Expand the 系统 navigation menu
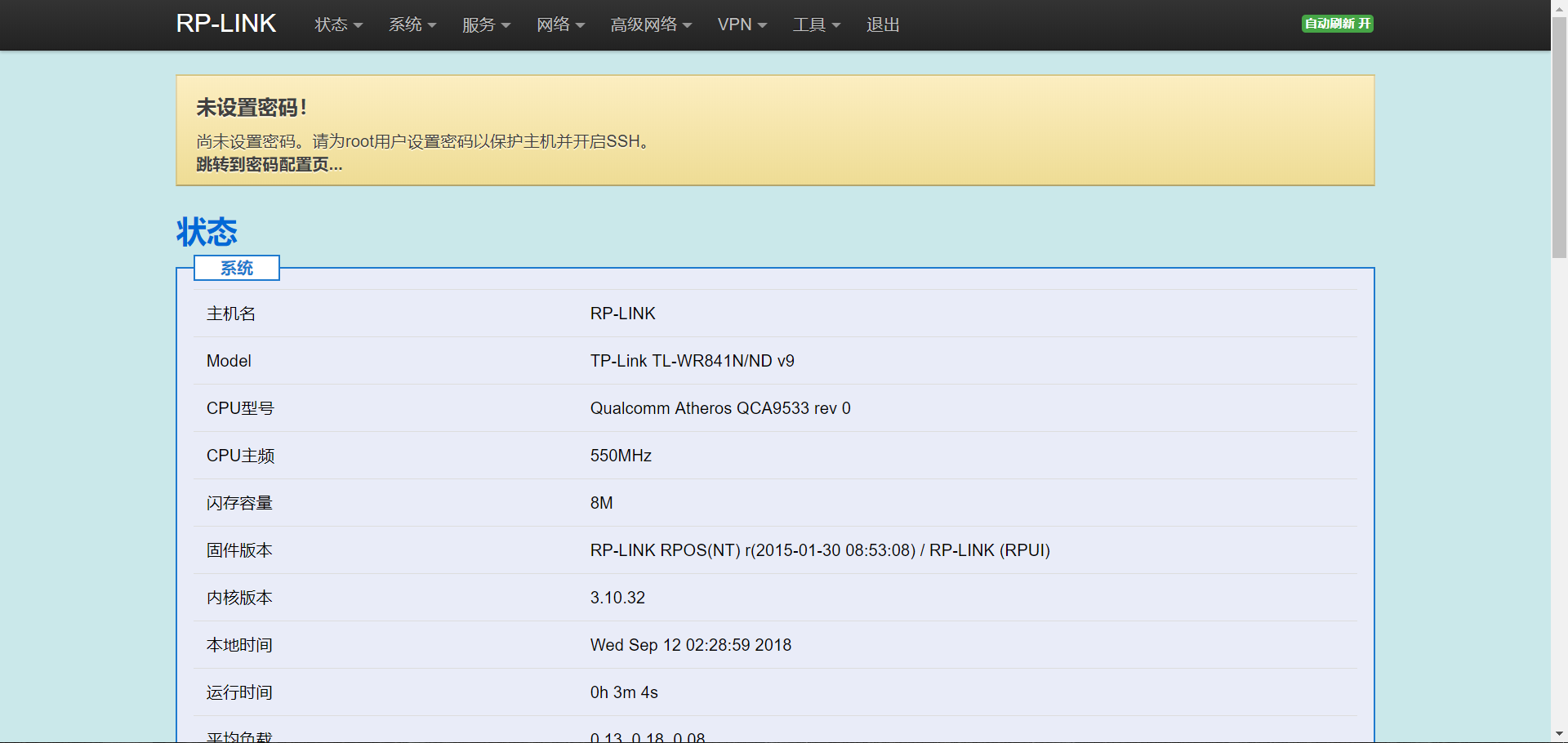 click(x=412, y=24)
